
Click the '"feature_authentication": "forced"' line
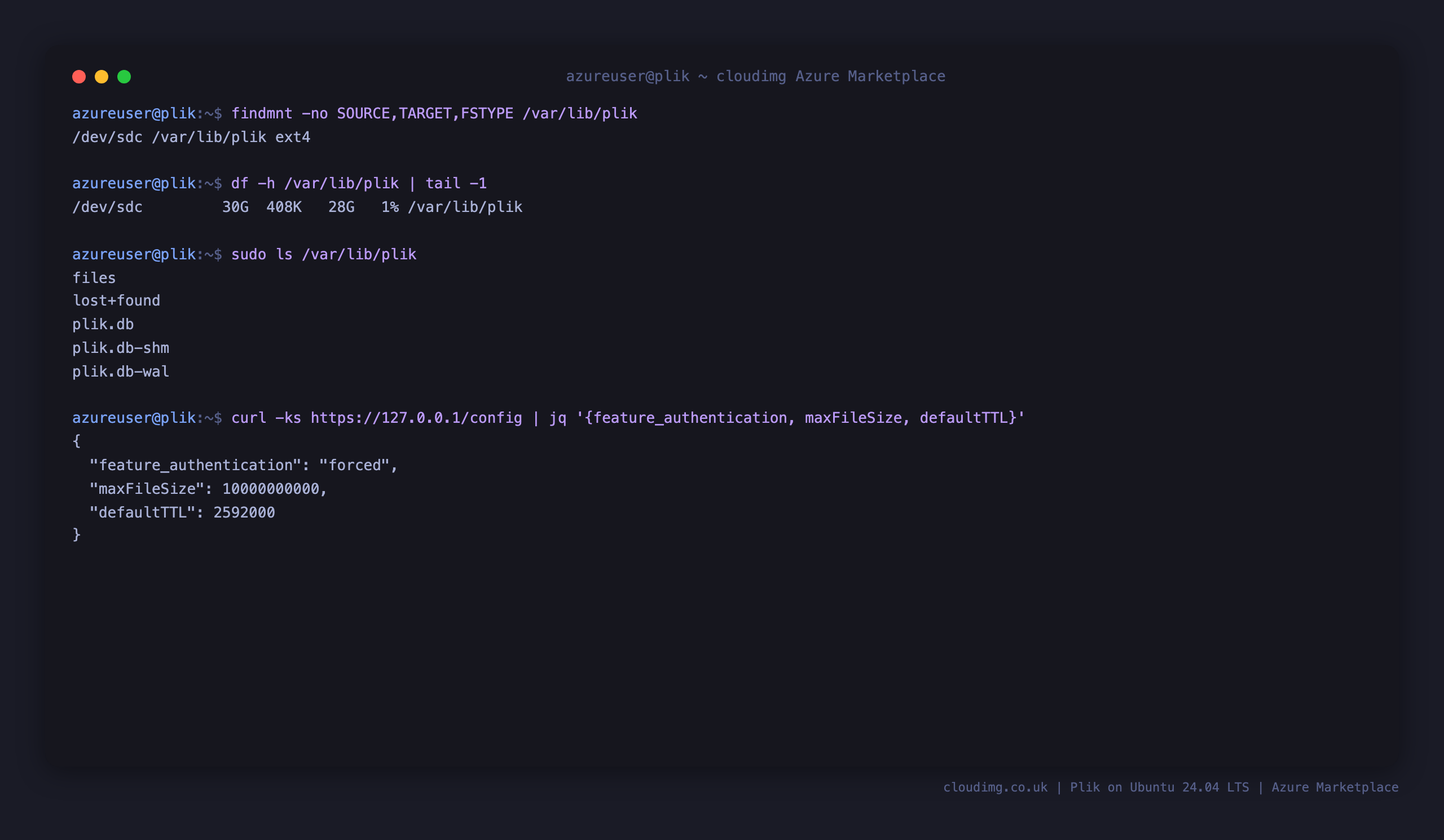point(244,465)
